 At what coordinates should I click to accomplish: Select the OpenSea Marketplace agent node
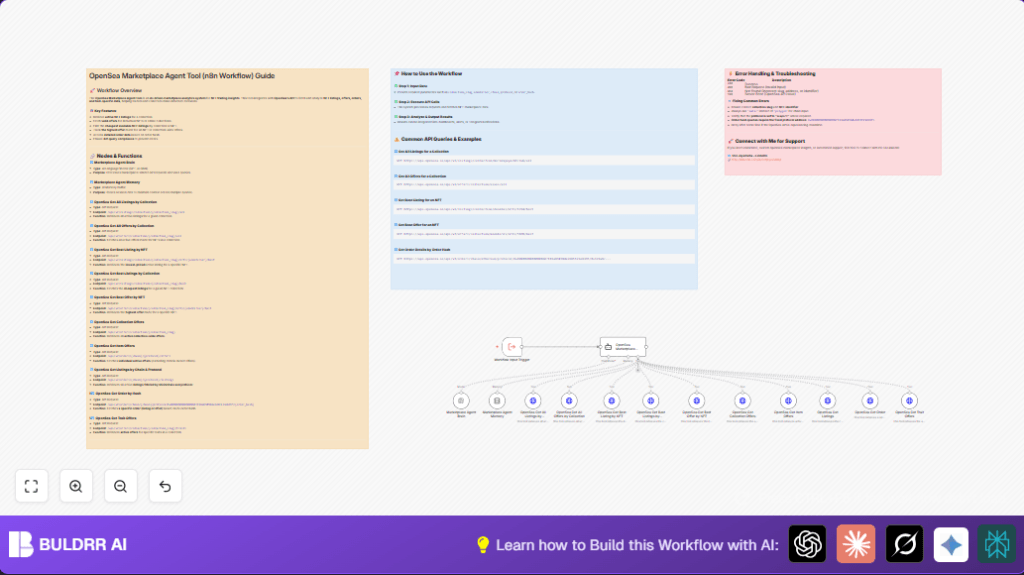coord(623,347)
